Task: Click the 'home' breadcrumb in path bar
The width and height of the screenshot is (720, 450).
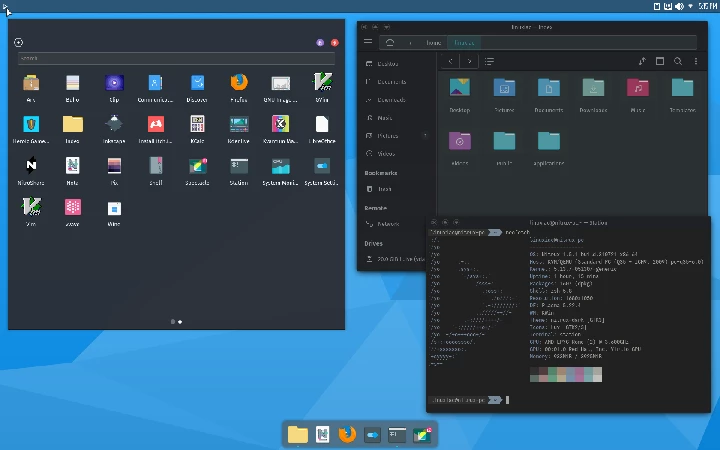Action: click(x=433, y=42)
